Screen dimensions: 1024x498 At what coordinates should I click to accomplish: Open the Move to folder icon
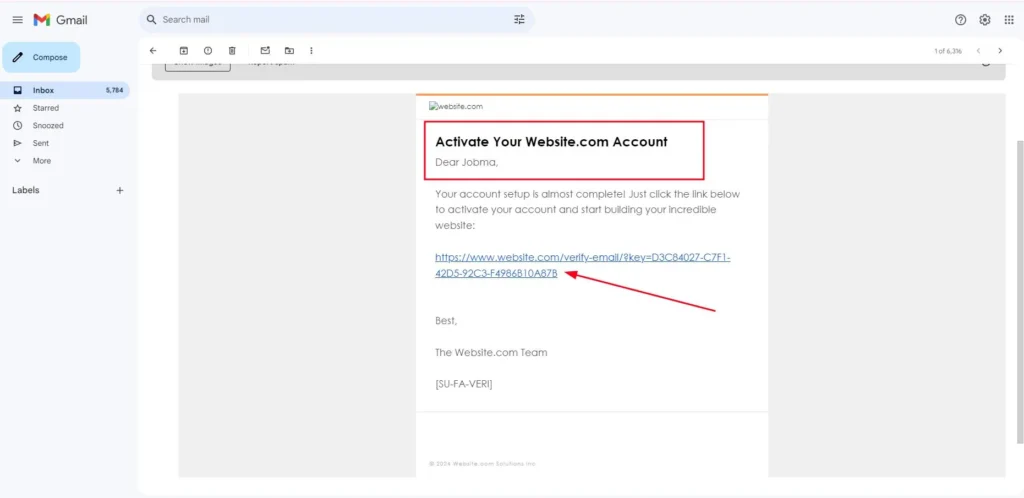(289, 50)
